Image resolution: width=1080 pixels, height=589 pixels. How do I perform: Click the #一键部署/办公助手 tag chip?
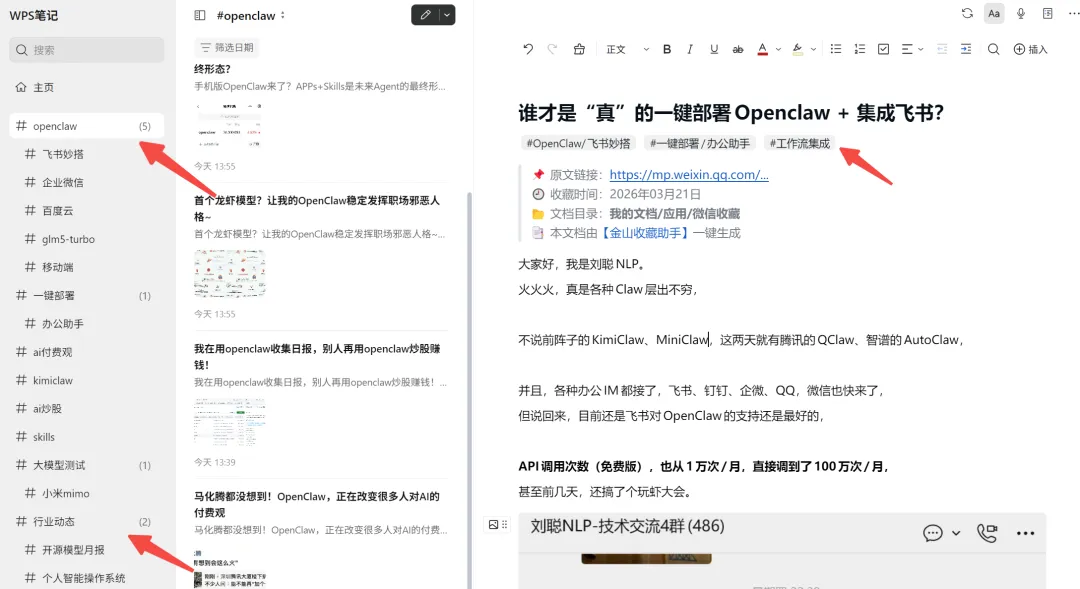coord(700,143)
